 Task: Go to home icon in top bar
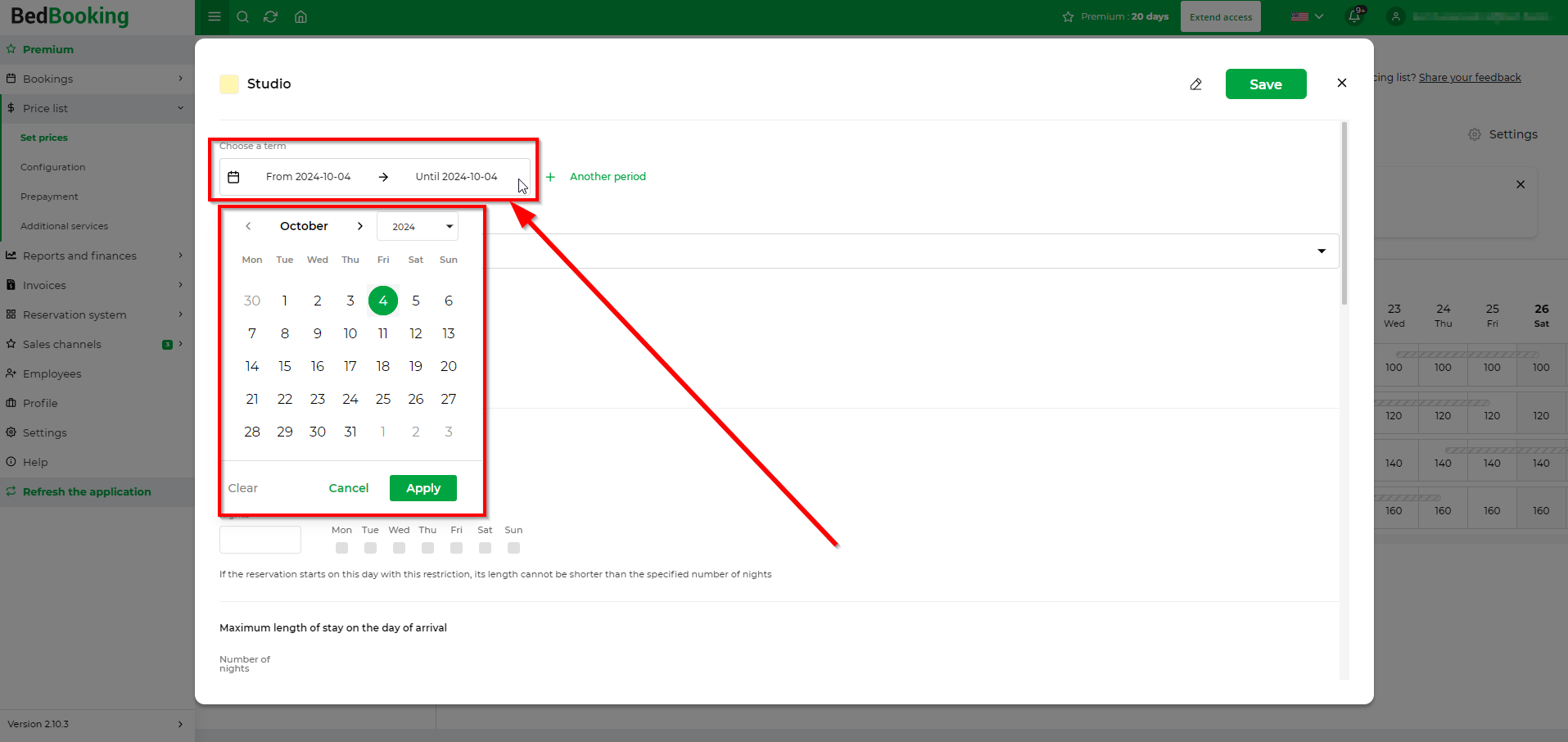pos(300,16)
